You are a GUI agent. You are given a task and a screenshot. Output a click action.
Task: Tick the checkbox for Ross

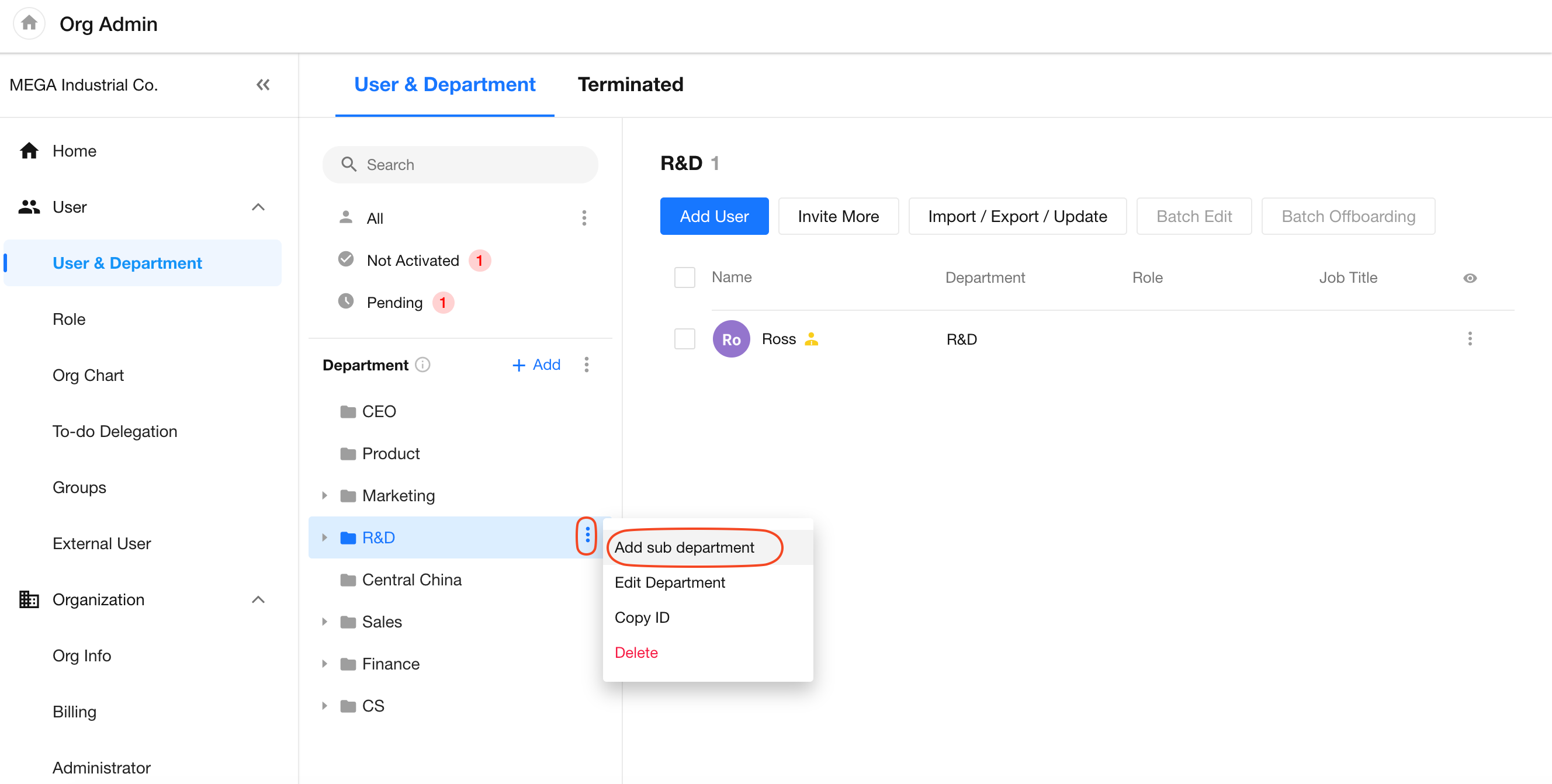[x=684, y=339]
